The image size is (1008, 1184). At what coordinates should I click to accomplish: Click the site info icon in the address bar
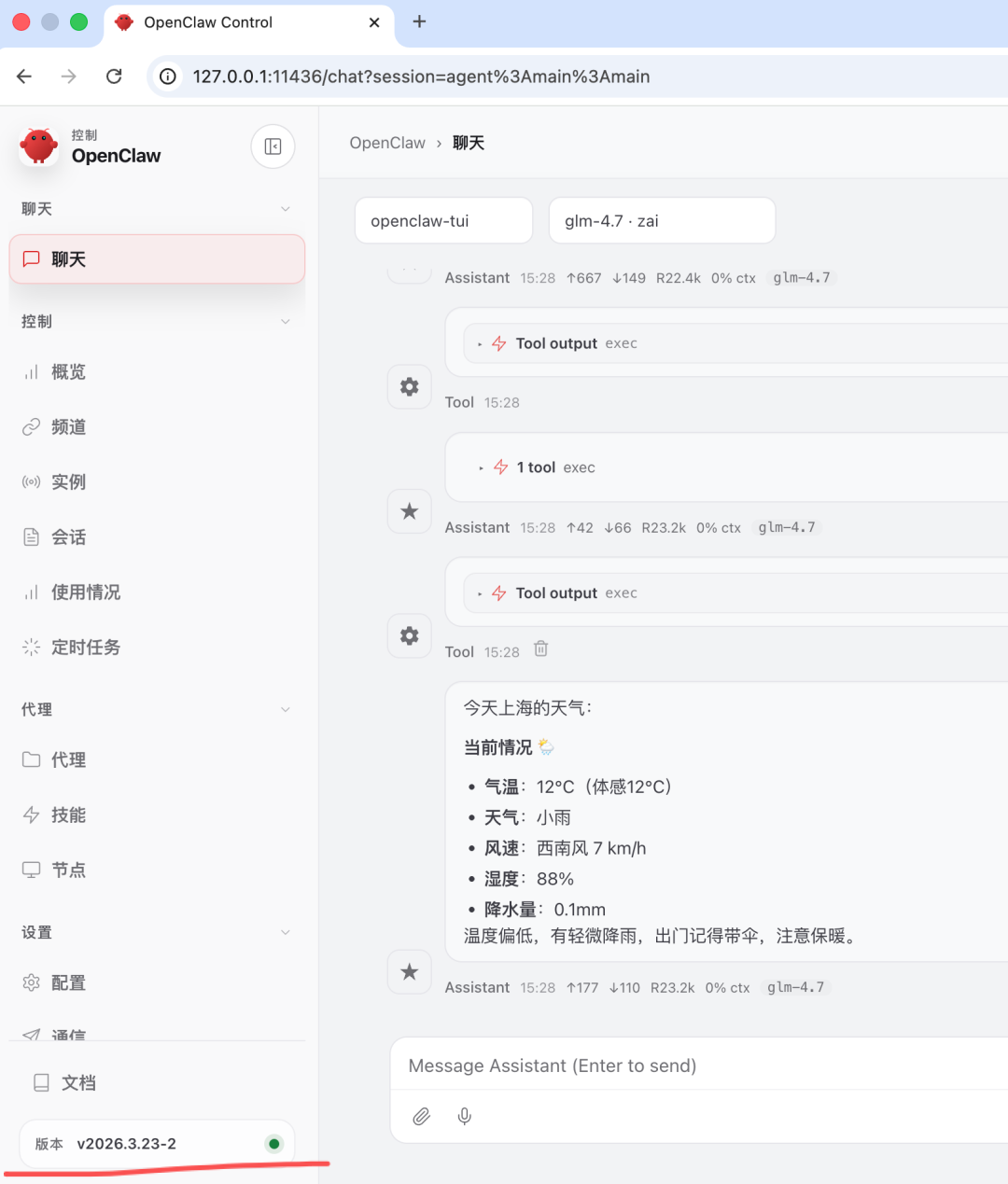click(168, 77)
